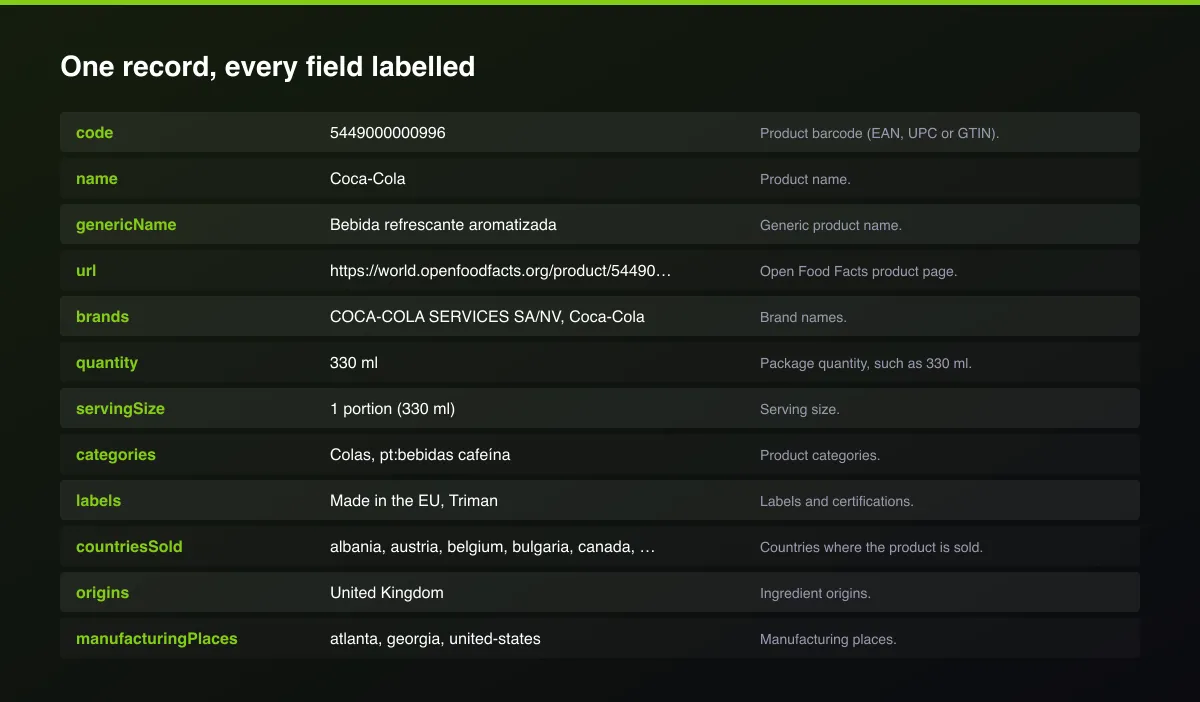
Task: Click the value "Colas, pt:bebidas cafeína"
Action: (x=420, y=455)
